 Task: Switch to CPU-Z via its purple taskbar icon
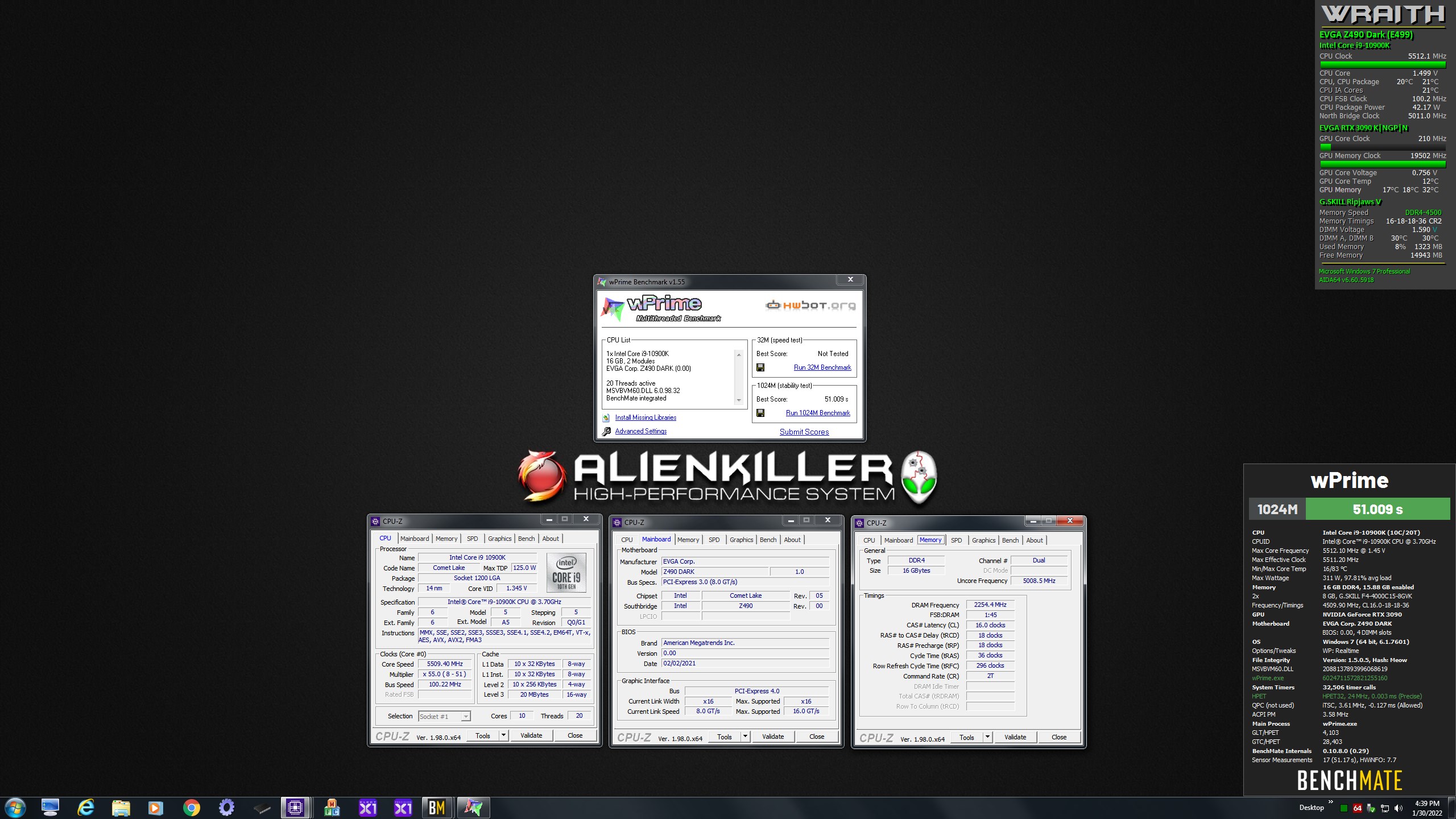[295, 808]
